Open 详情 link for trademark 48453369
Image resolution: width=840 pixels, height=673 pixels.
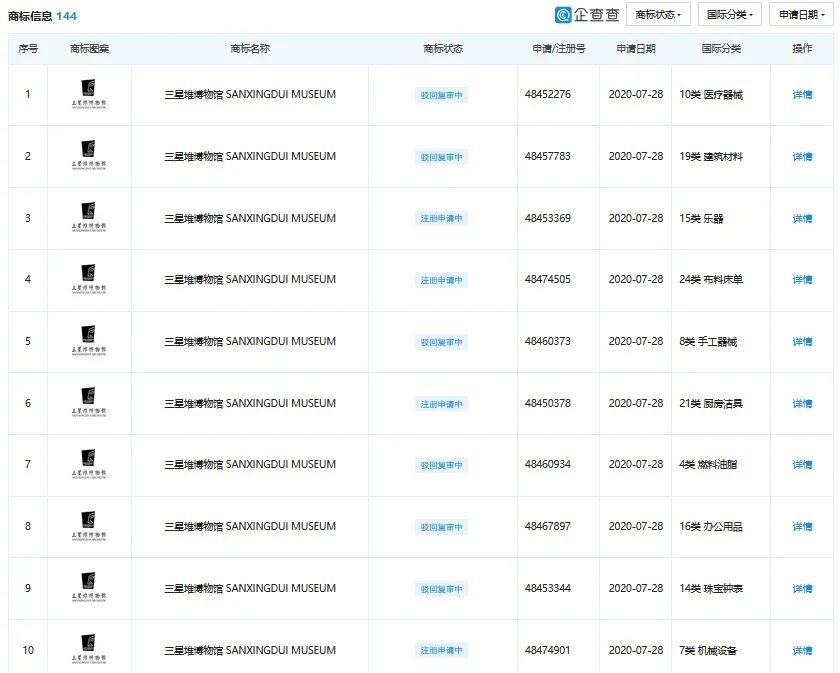[x=802, y=218]
